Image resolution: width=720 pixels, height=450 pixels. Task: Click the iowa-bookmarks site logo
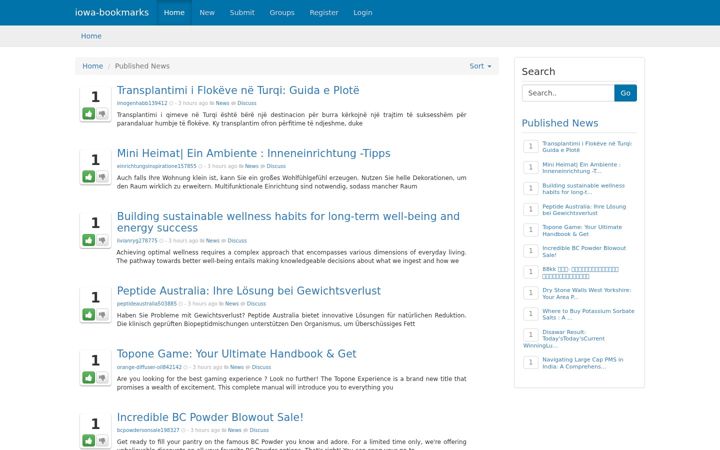click(112, 12)
